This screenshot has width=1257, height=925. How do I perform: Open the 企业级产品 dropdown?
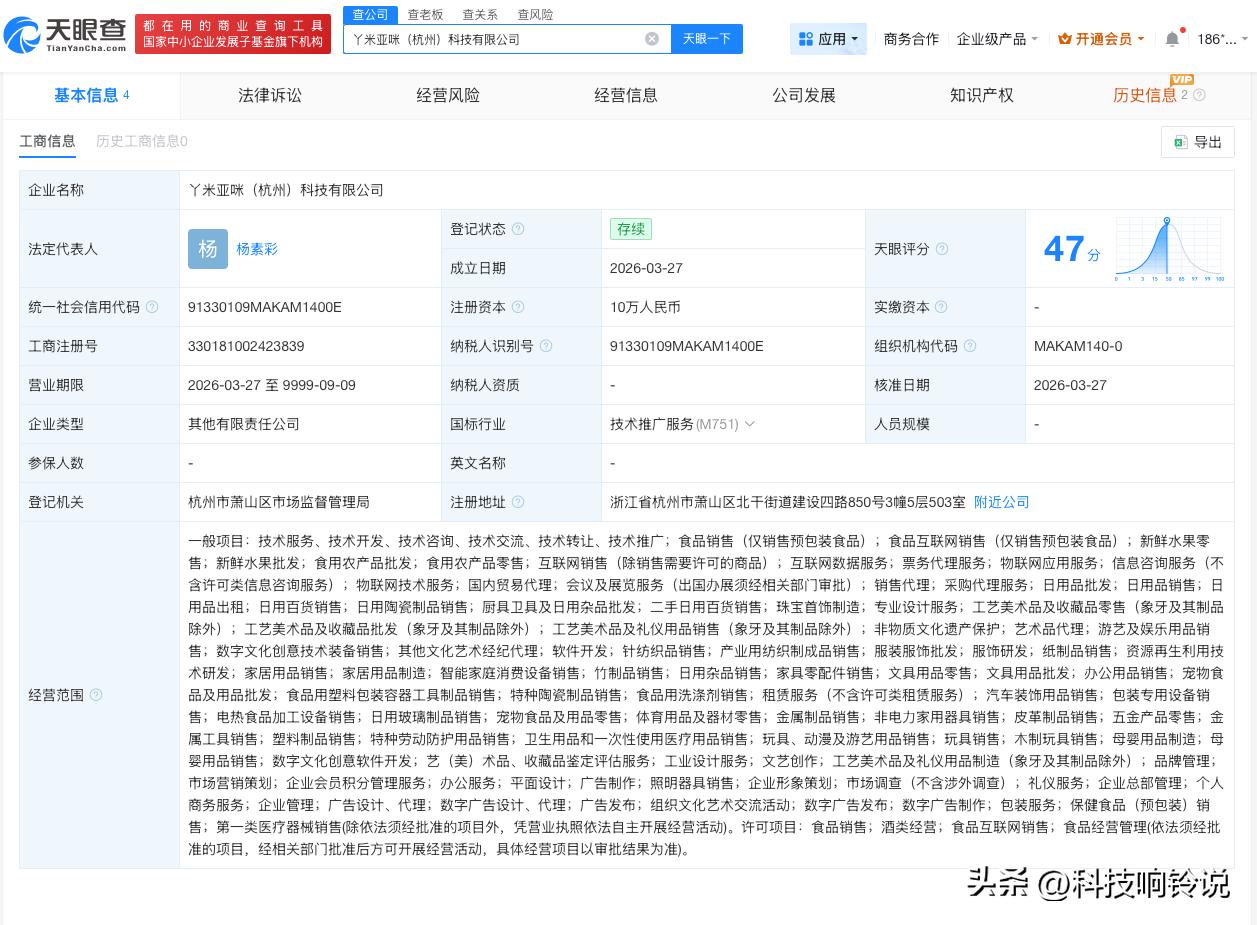pos(997,38)
